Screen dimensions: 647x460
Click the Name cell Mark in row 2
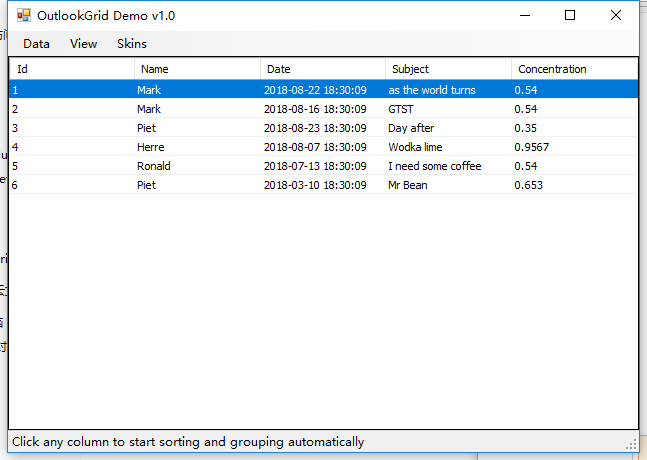197,109
